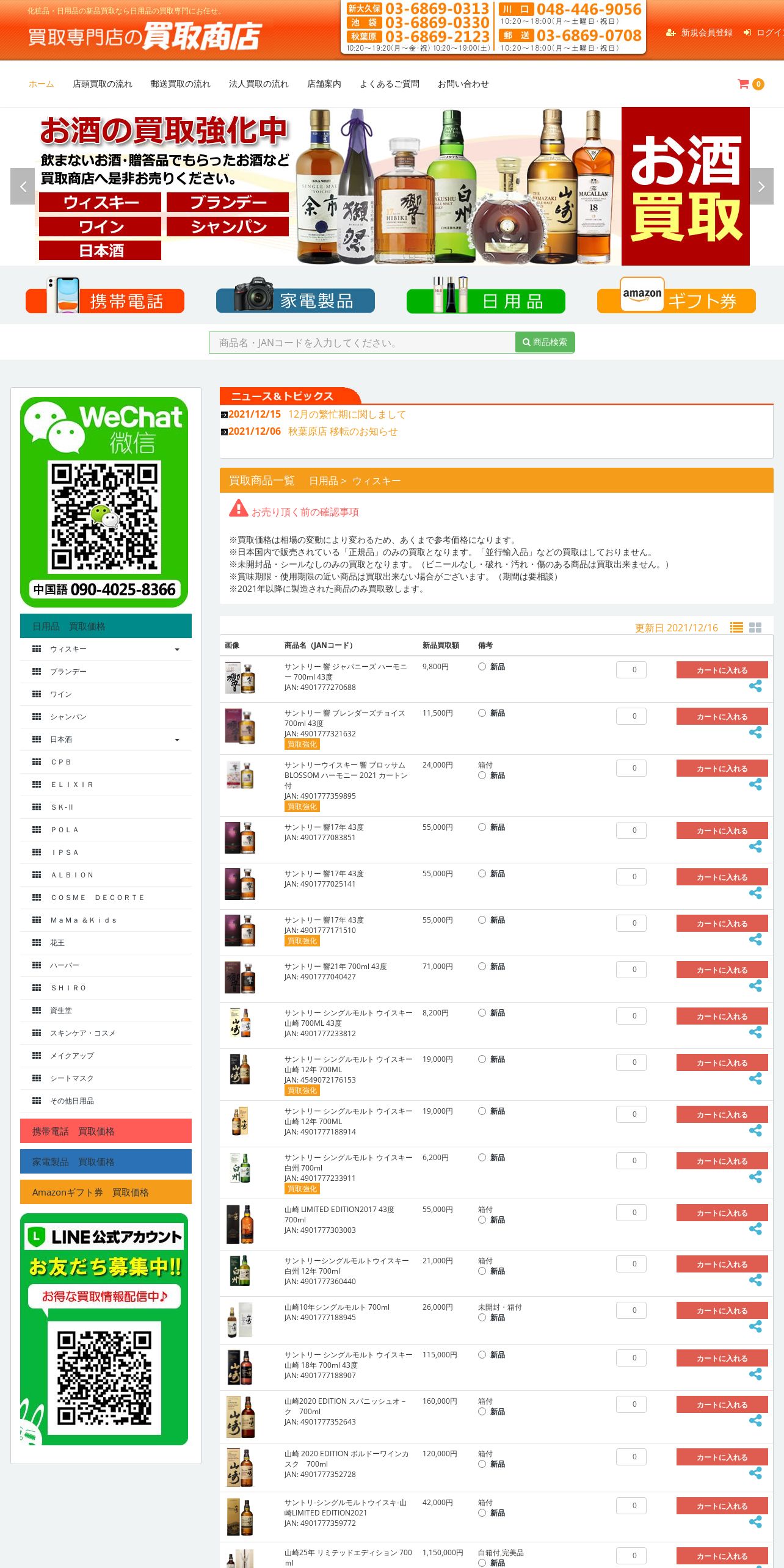Click the LINE 公式アカウント banner
Screen dimensions: 784x1568
click(104, 1329)
